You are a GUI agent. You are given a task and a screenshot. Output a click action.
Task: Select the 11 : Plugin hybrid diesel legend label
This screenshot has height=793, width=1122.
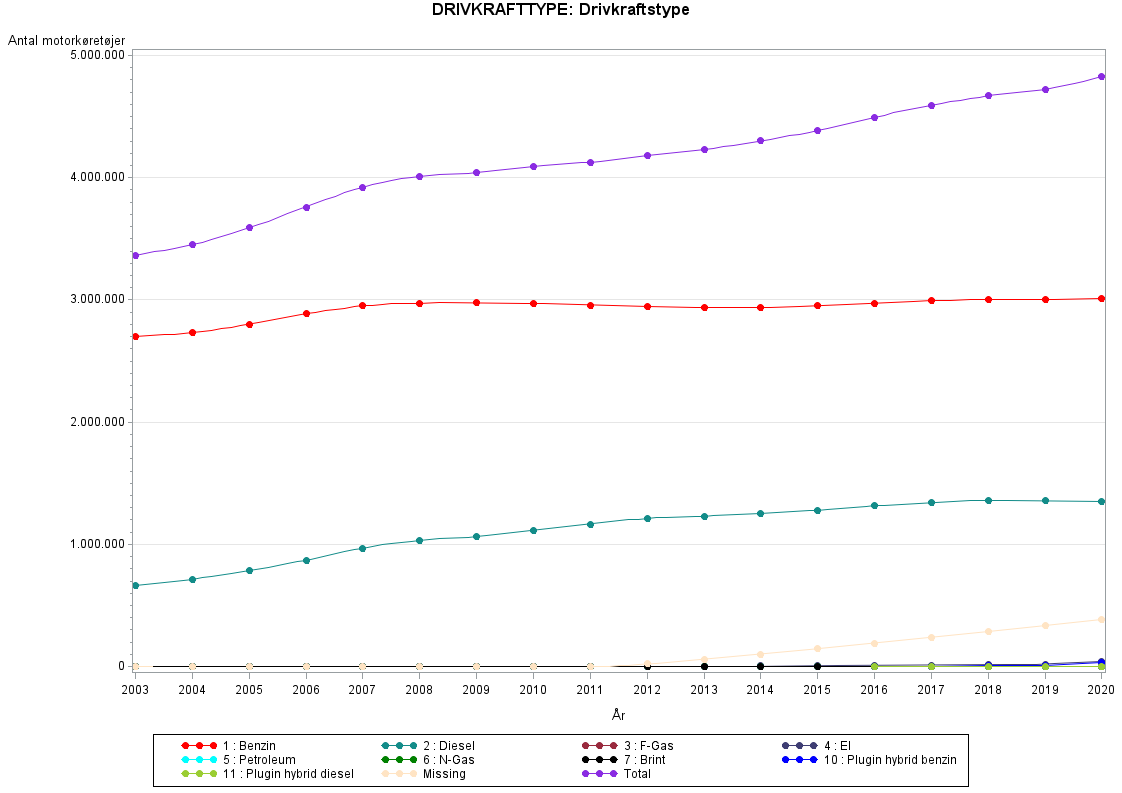click(x=288, y=774)
